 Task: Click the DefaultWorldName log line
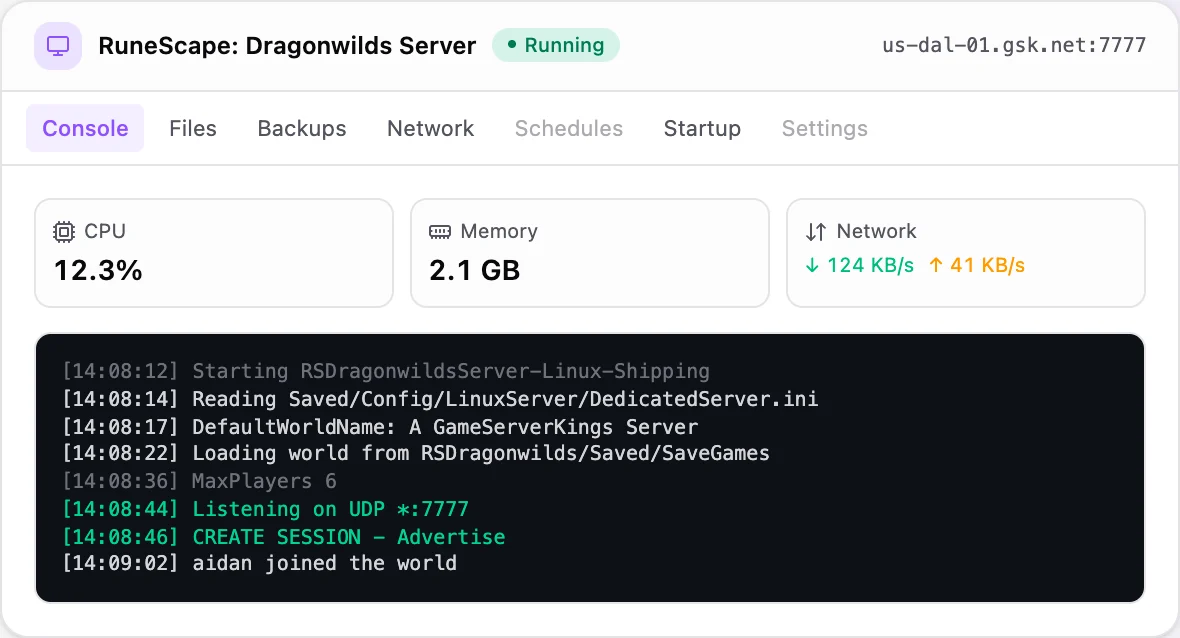tap(380, 427)
